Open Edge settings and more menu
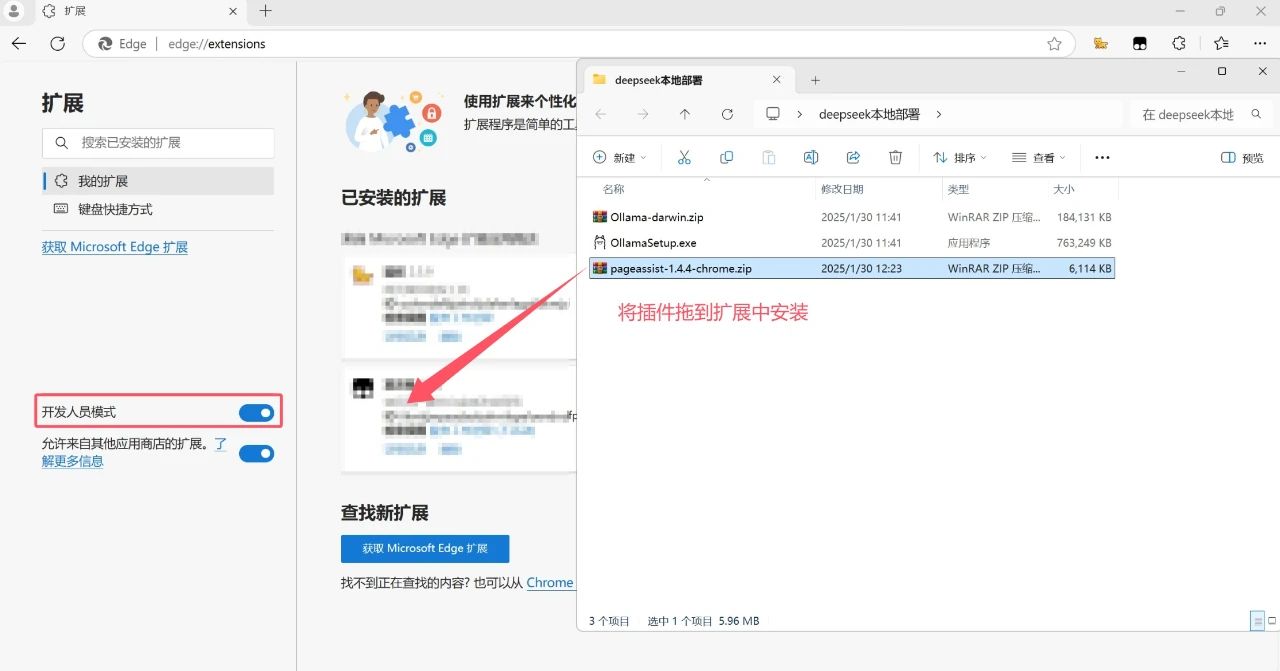 point(1260,44)
